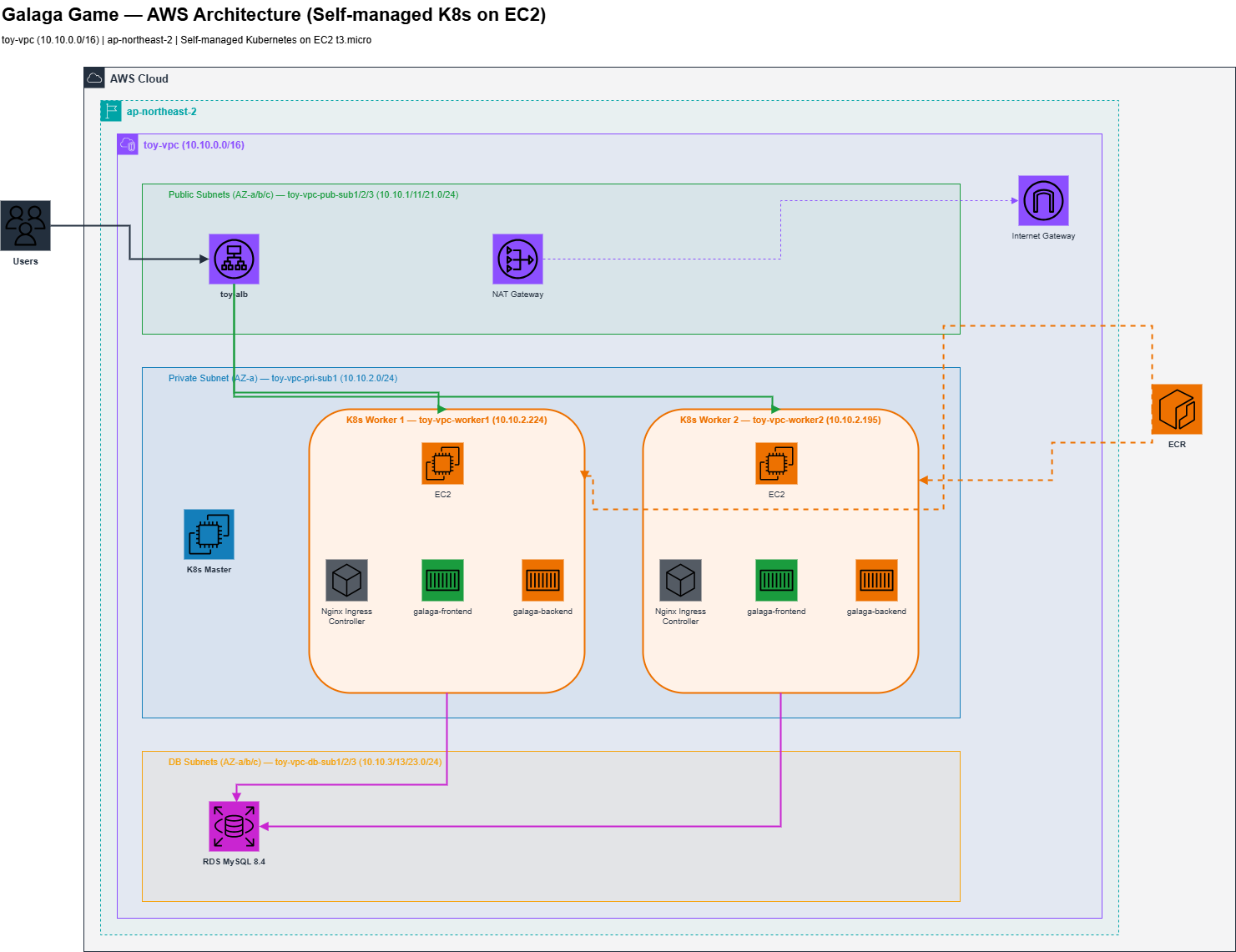Click the NAT Gateway icon
The width and height of the screenshot is (1236, 952).
click(x=517, y=259)
